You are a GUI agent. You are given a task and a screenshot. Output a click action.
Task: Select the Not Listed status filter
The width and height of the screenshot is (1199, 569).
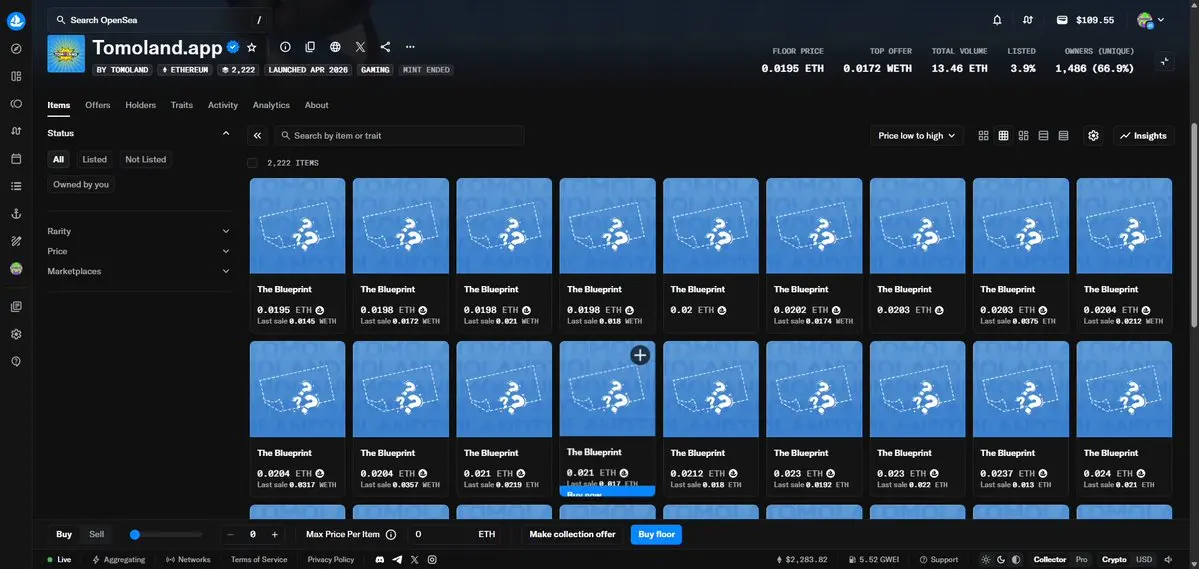(145, 159)
